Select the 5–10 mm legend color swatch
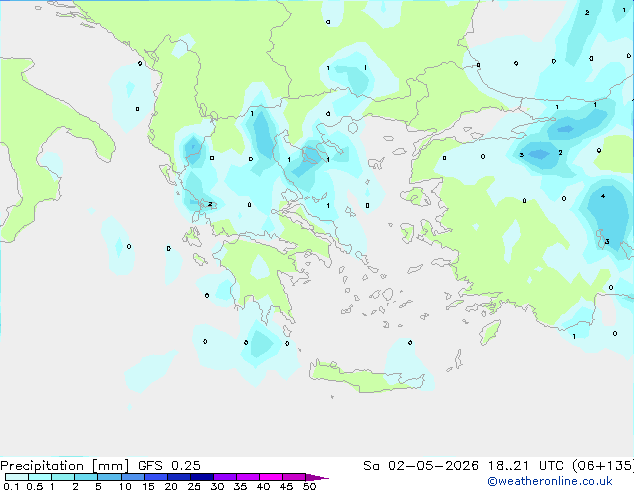The image size is (634, 490). tap(109, 477)
